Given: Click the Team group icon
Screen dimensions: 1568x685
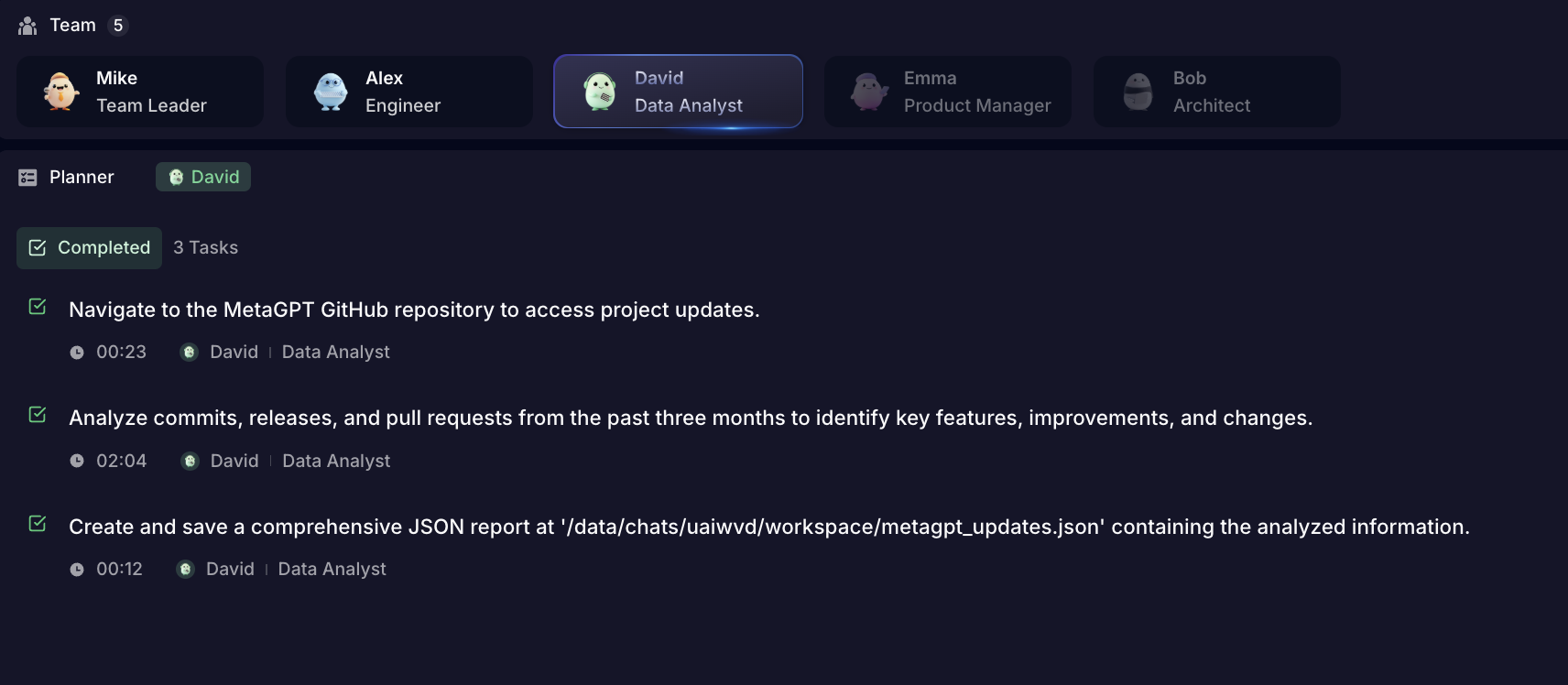Looking at the screenshot, I should point(27,26).
